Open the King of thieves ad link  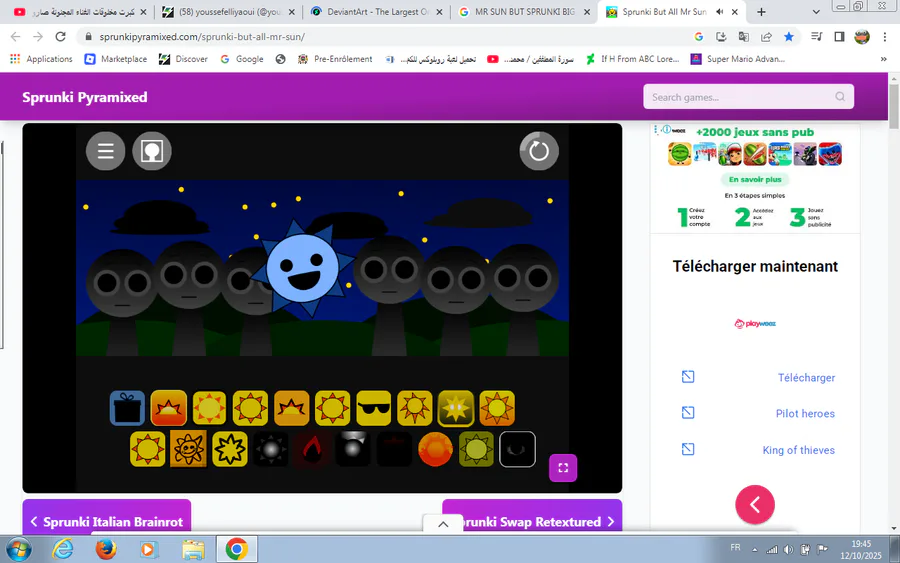coord(798,450)
